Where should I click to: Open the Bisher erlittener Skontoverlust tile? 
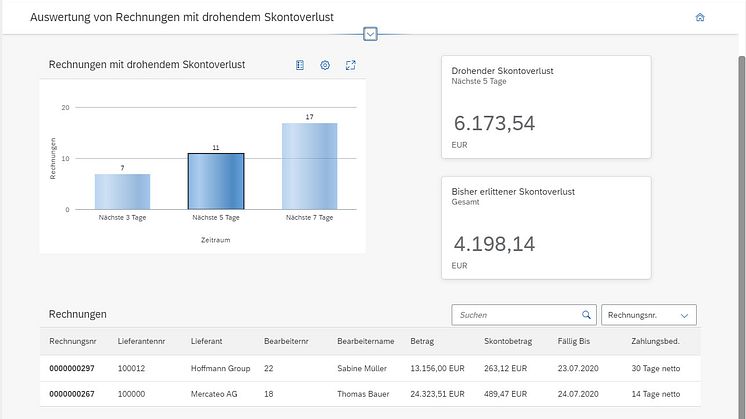[x=546, y=228]
